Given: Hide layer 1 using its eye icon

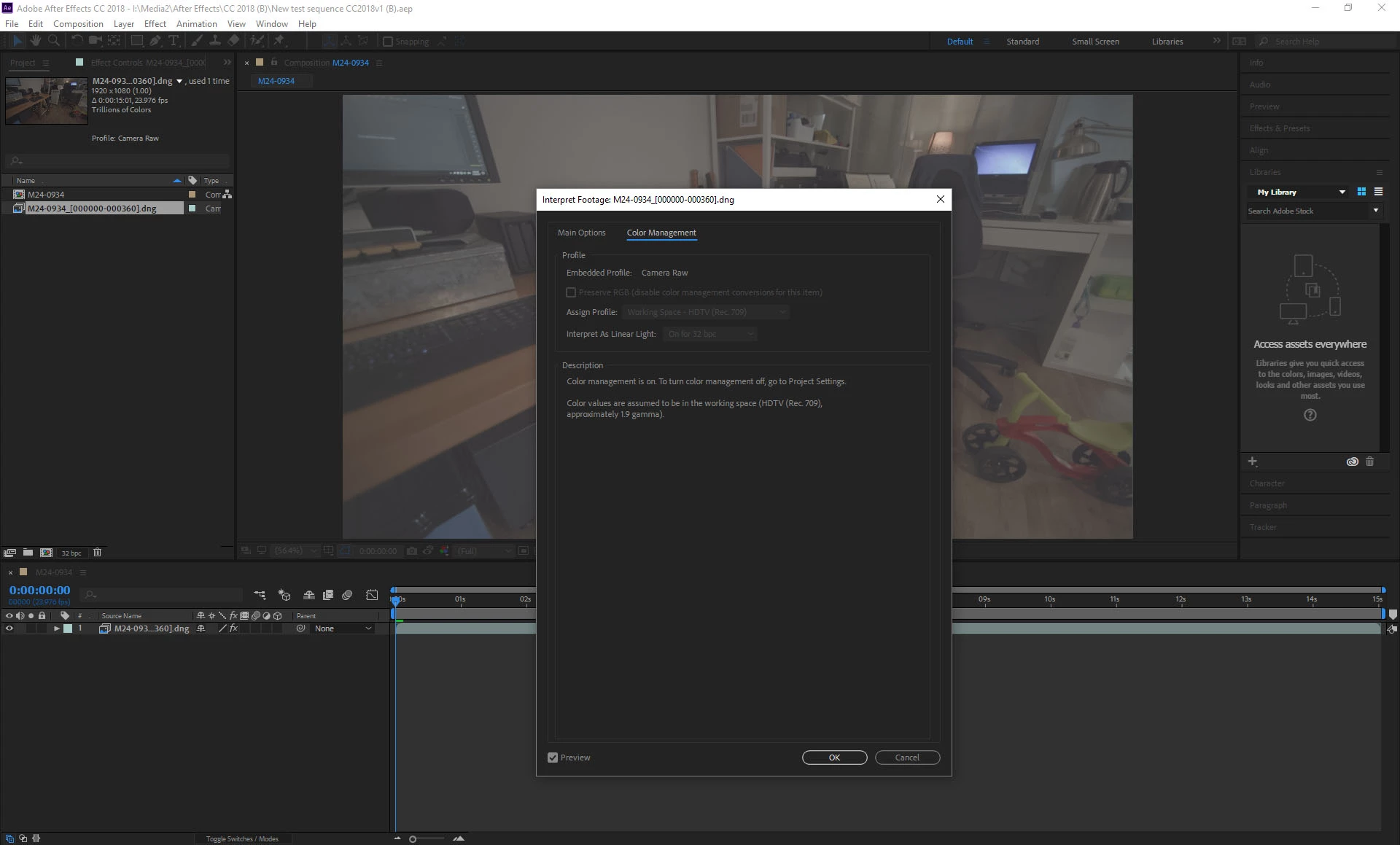Looking at the screenshot, I should [x=9, y=628].
